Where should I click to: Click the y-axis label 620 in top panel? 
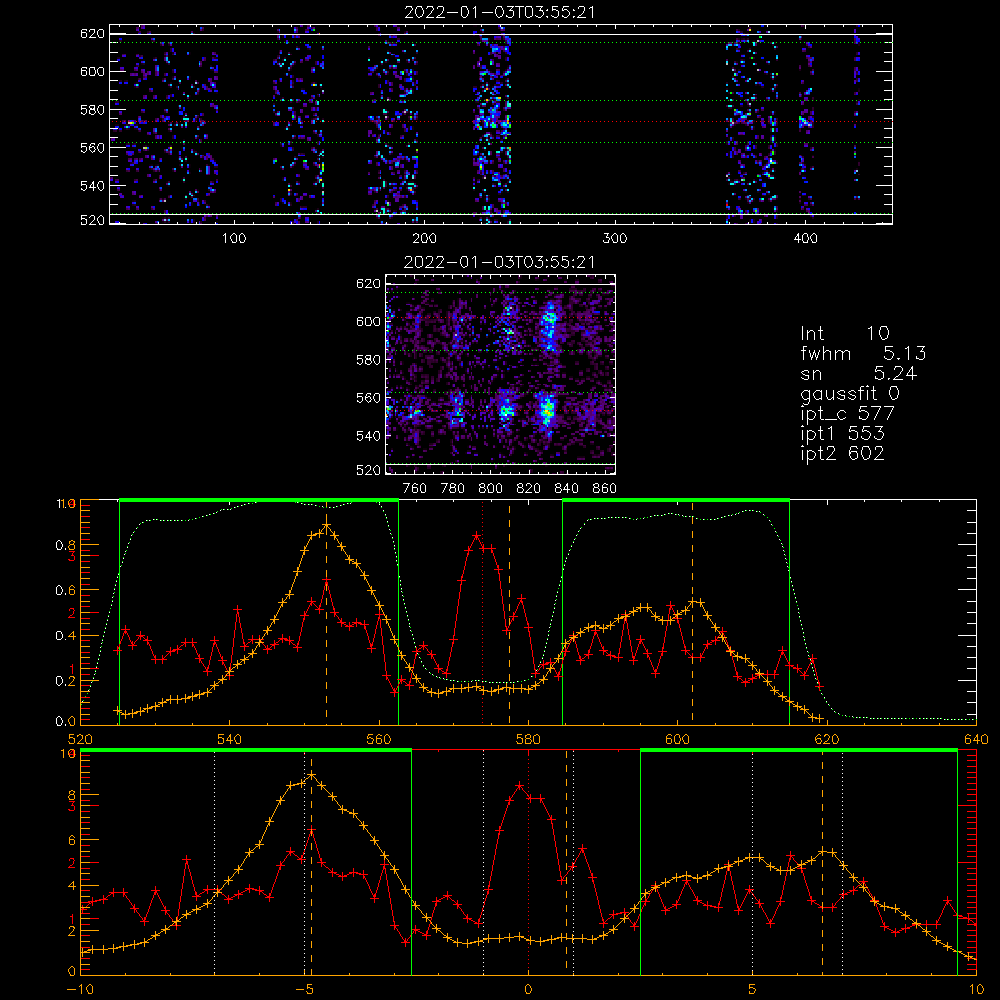click(x=92, y=33)
